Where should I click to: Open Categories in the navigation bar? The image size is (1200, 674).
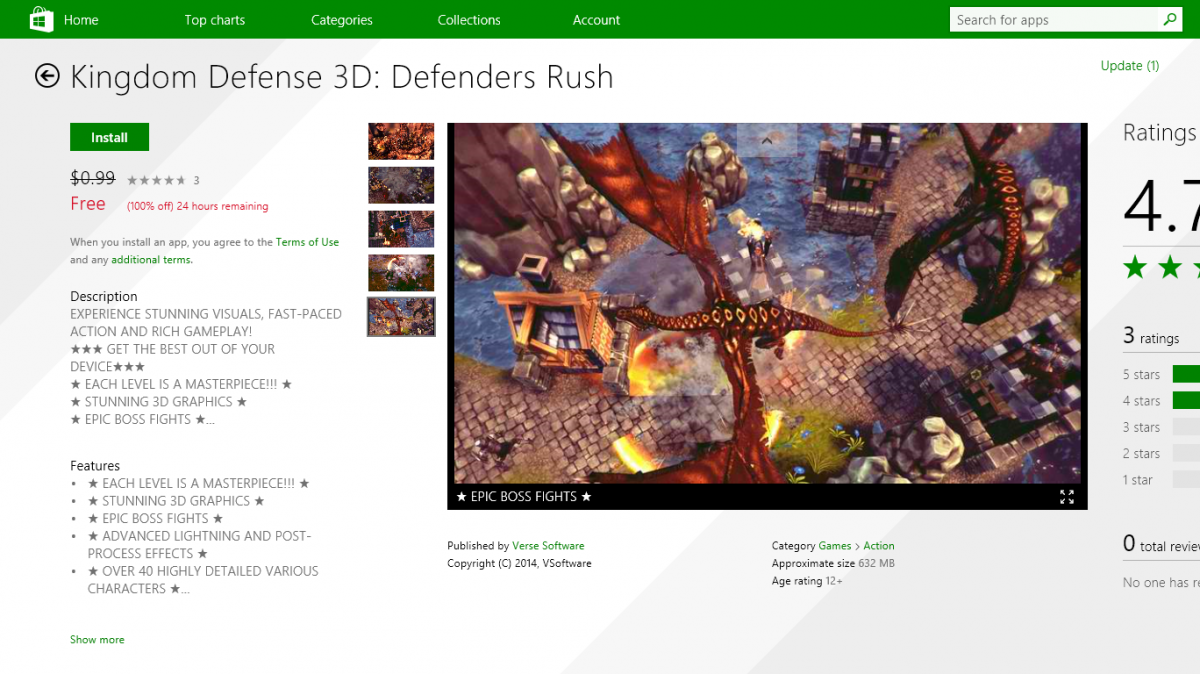[342, 20]
